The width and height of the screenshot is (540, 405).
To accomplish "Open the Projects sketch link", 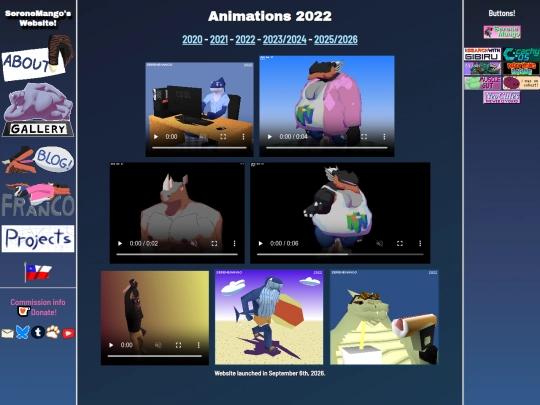I will (x=38, y=239).
